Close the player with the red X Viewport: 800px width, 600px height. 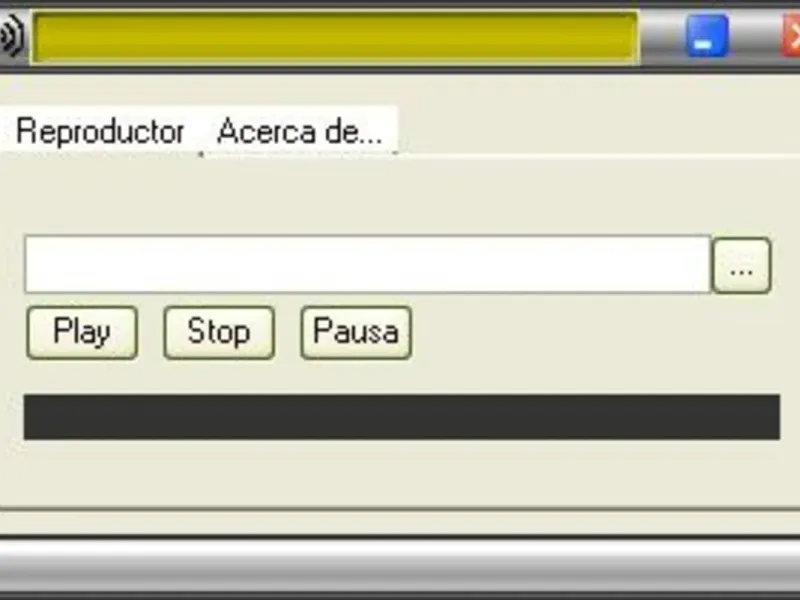click(x=791, y=36)
